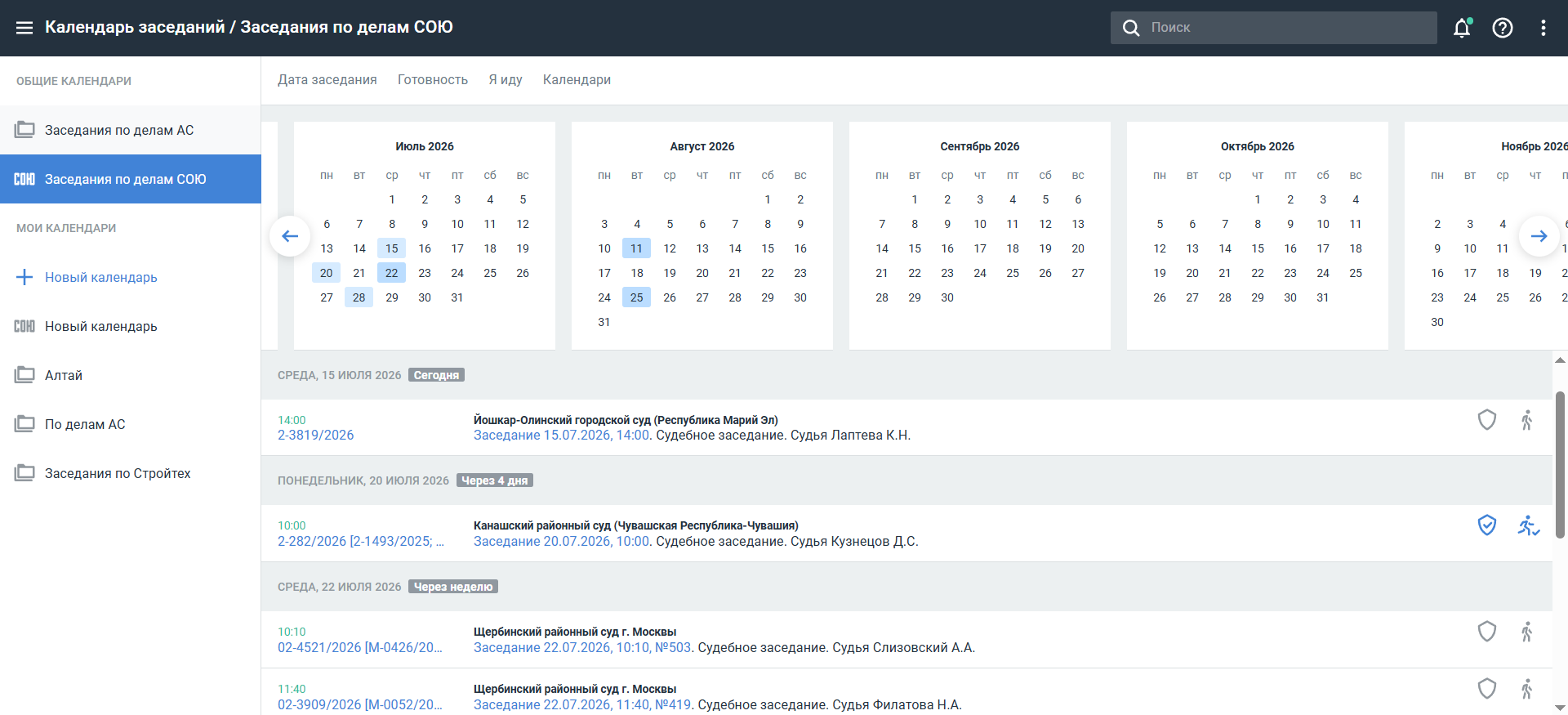Click folder icon beside По делам АС

click(x=24, y=424)
